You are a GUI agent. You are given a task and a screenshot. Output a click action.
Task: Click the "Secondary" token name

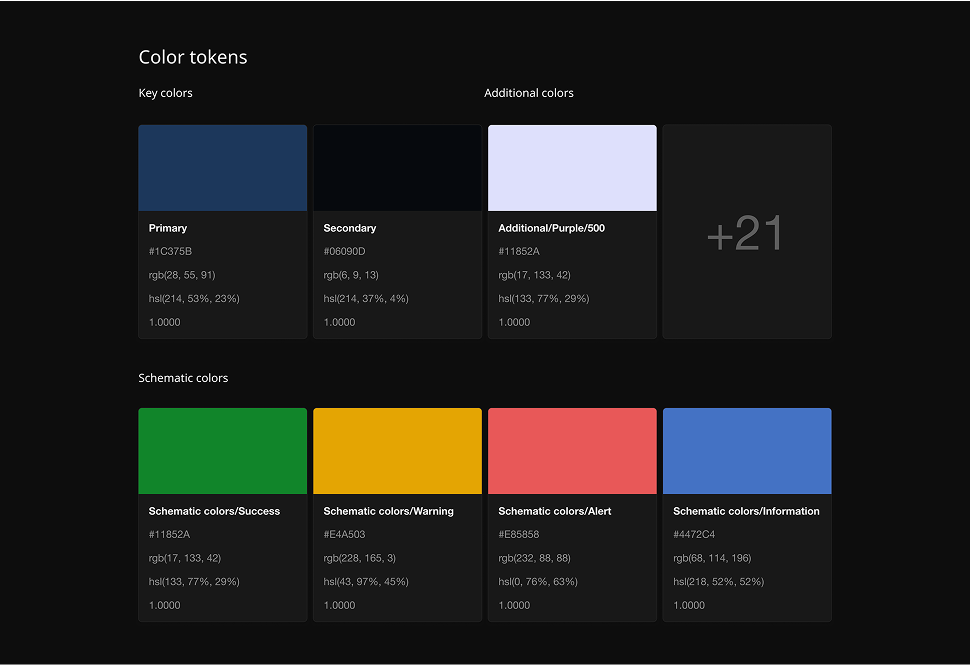350,228
